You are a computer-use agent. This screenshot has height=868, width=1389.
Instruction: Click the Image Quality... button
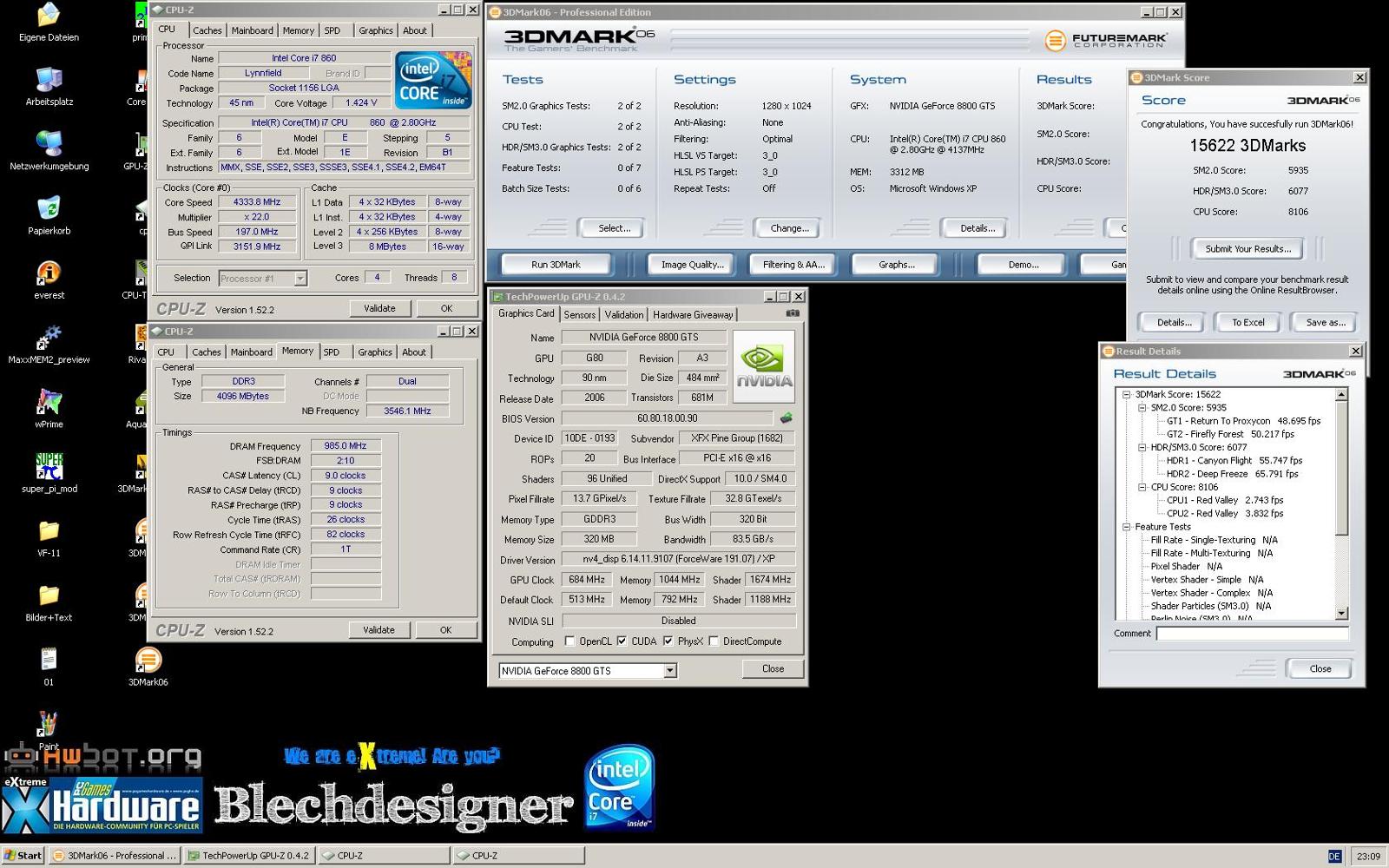pyautogui.click(x=692, y=265)
